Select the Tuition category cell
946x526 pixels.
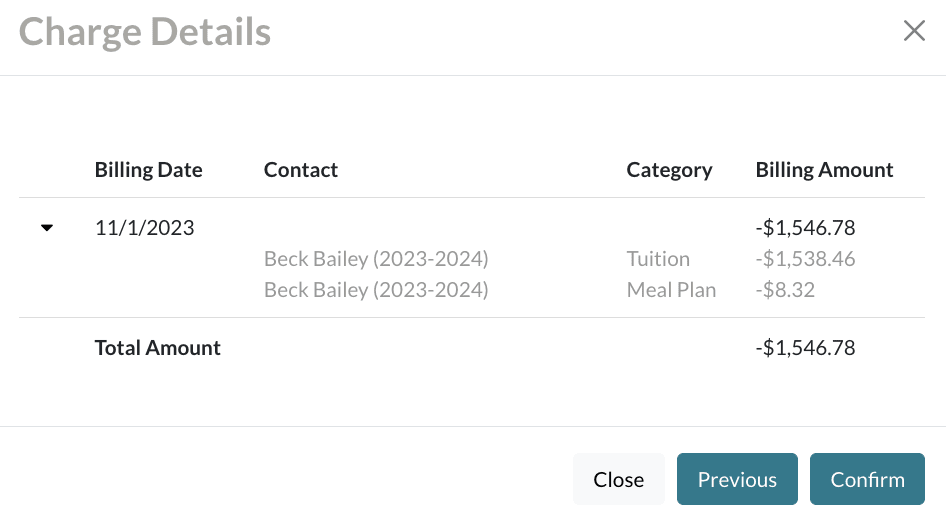[x=658, y=259]
